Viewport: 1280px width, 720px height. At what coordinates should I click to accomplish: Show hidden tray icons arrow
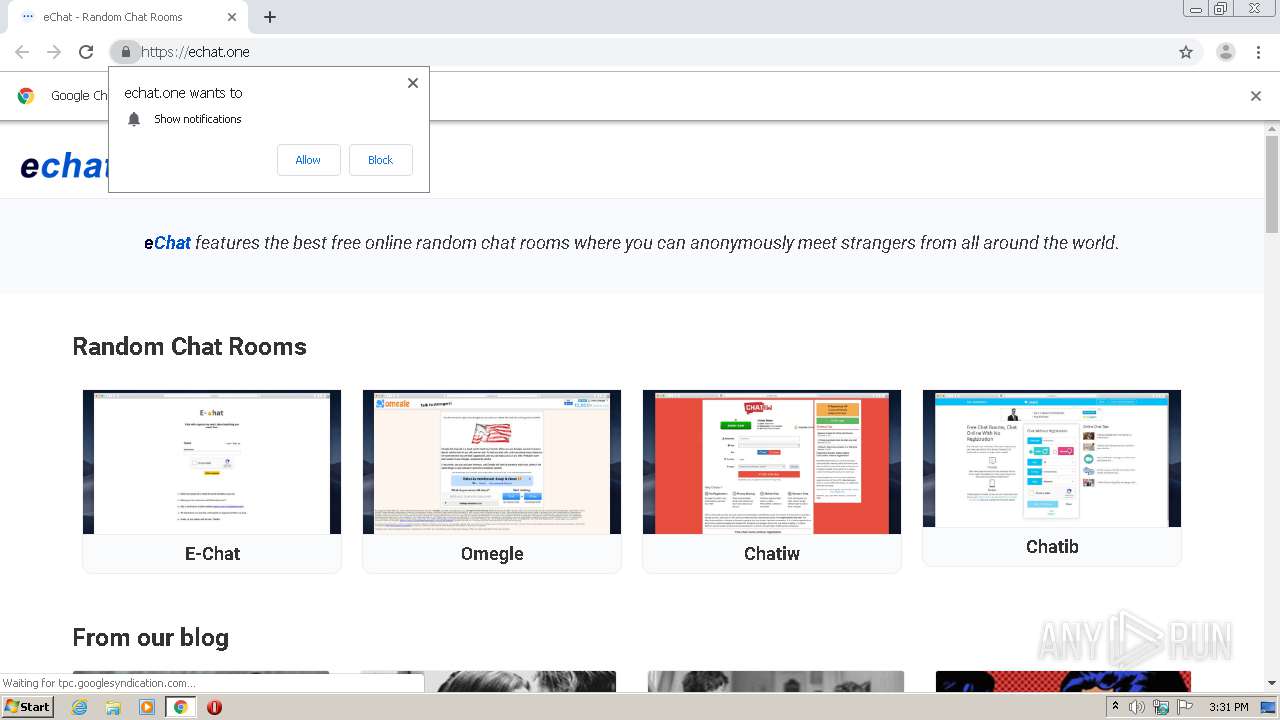pyautogui.click(x=1115, y=707)
